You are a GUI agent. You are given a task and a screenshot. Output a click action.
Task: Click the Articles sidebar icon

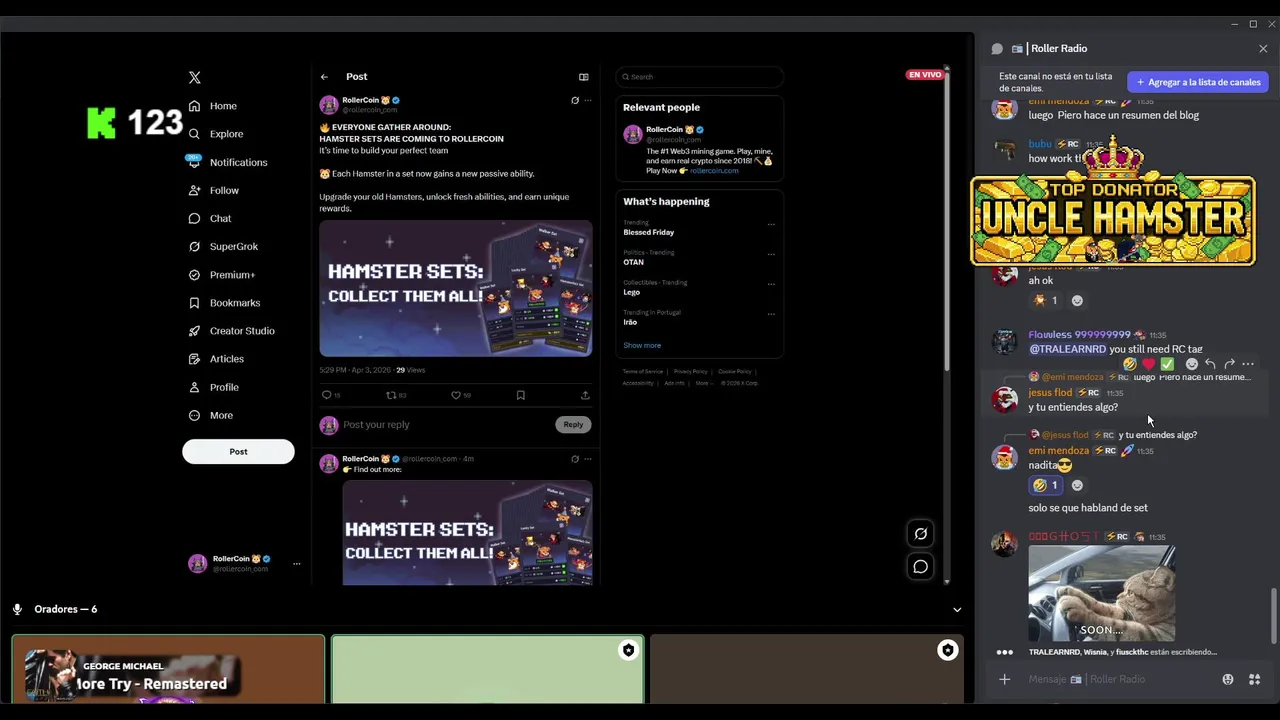[x=194, y=359]
